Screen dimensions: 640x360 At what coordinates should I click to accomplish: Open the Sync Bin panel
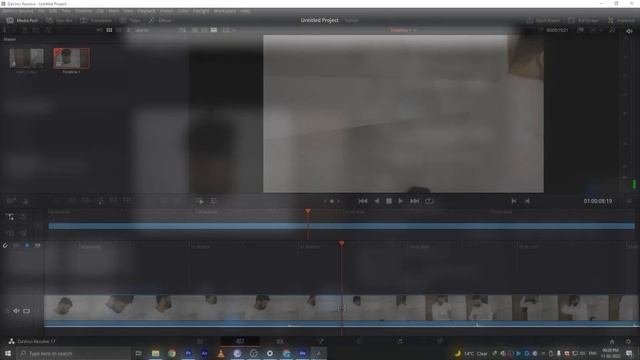60,20
